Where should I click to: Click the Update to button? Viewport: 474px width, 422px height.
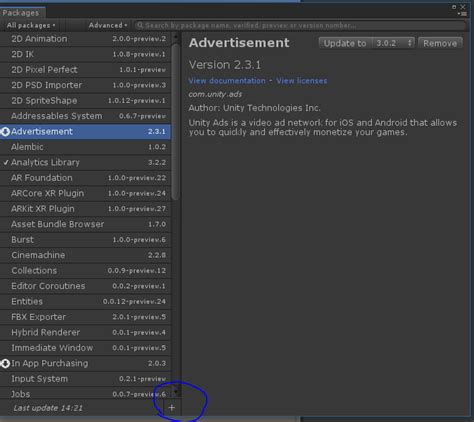(345, 43)
